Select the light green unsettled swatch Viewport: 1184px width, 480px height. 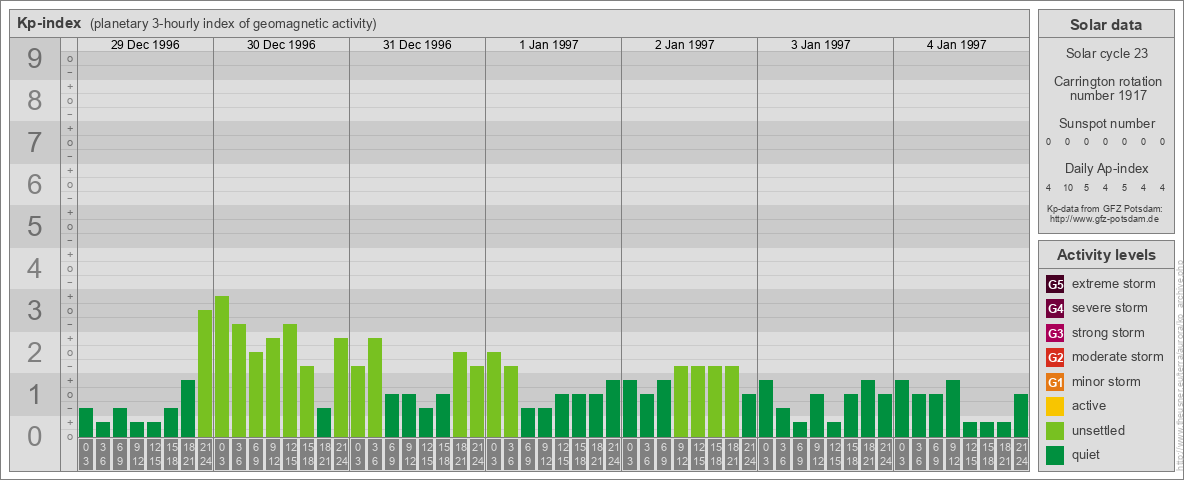click(1056, 430)
